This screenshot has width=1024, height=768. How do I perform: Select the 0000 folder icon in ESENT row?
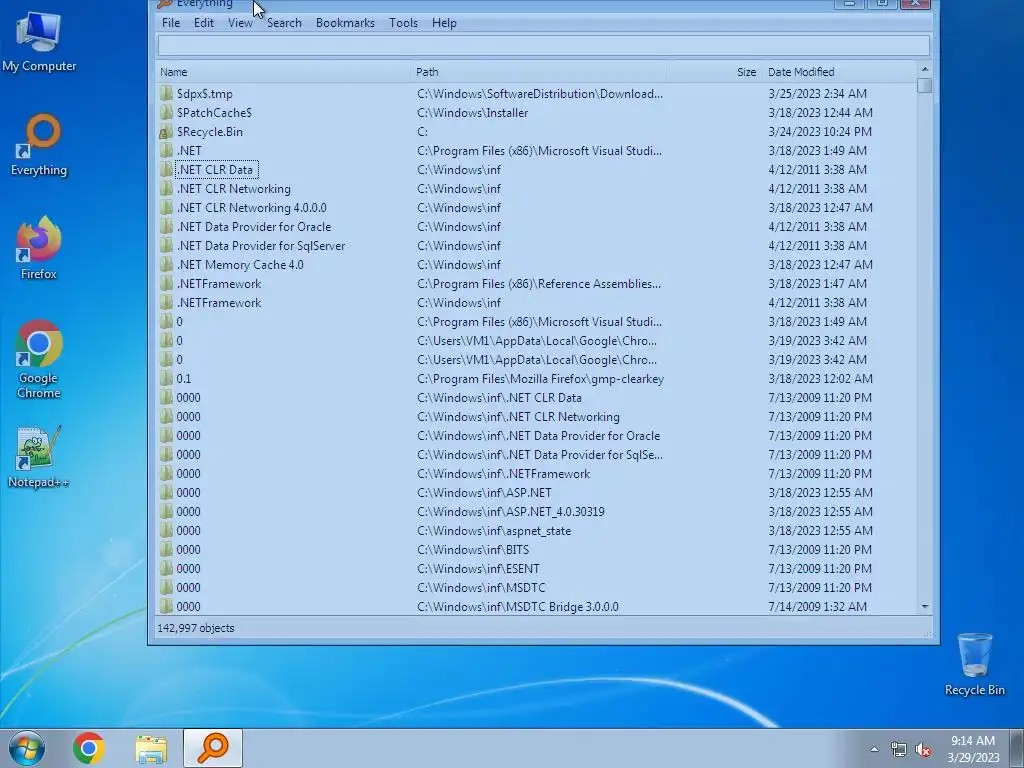coord(166,568)
